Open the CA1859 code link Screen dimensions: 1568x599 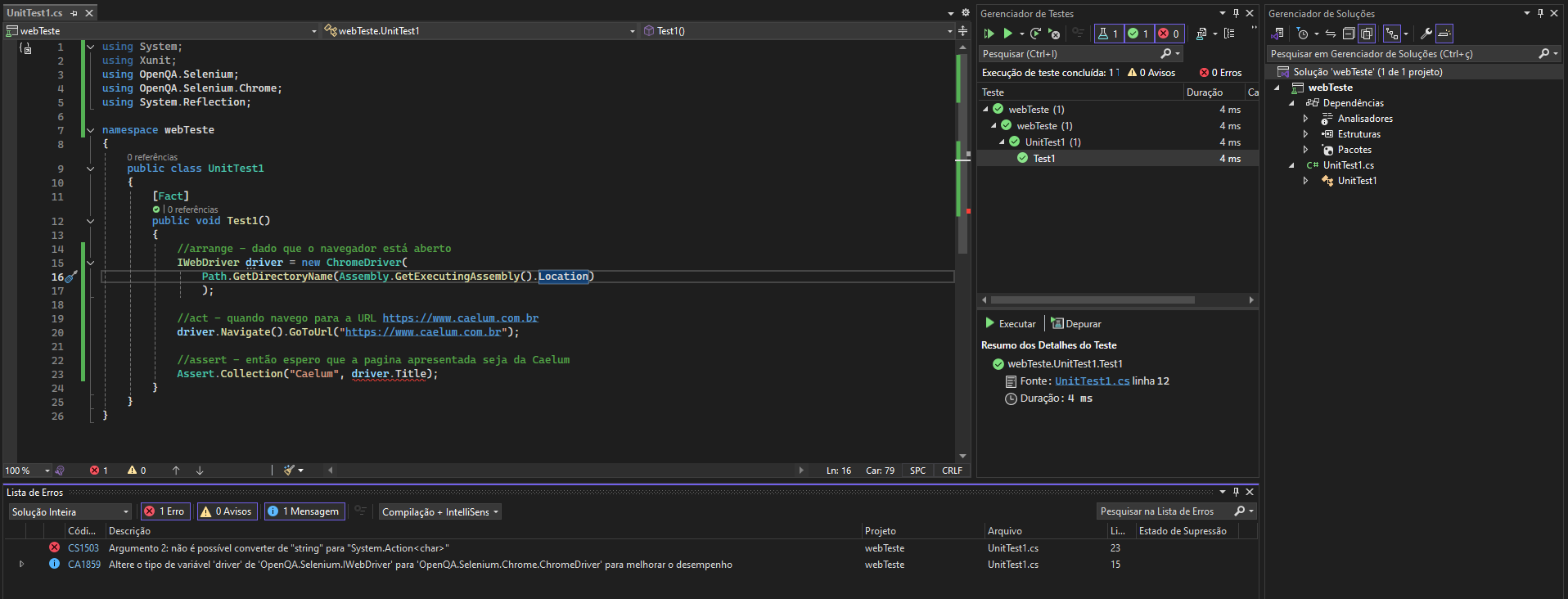point(84,565)
